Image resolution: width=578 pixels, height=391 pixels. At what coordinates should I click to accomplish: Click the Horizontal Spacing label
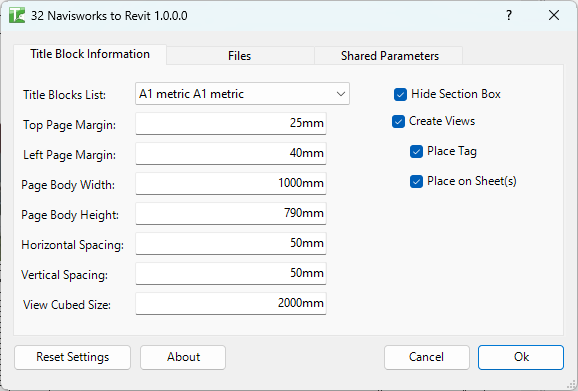73,245
